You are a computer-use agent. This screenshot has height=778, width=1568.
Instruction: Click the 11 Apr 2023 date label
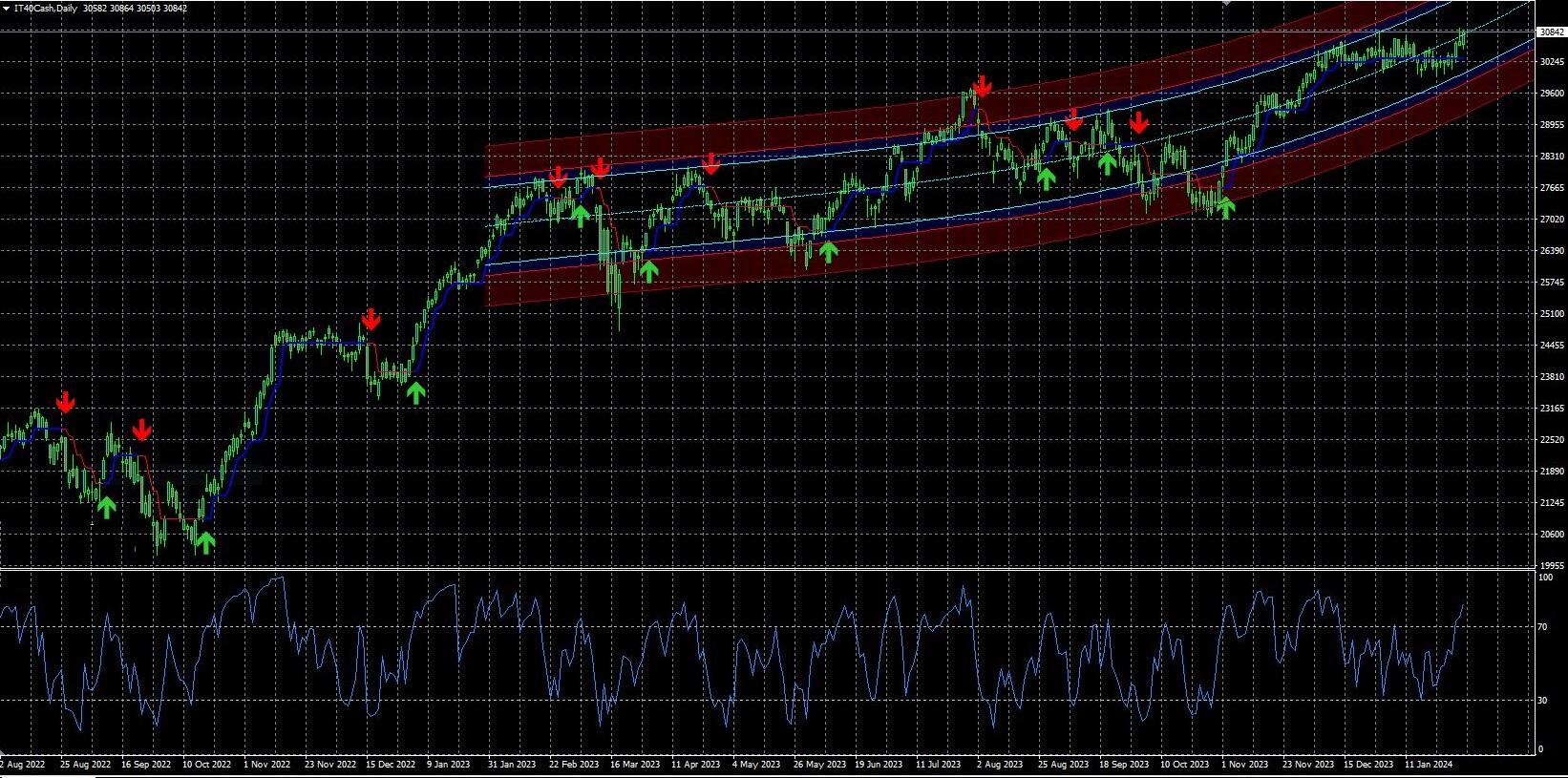click(x=695, y=765)
